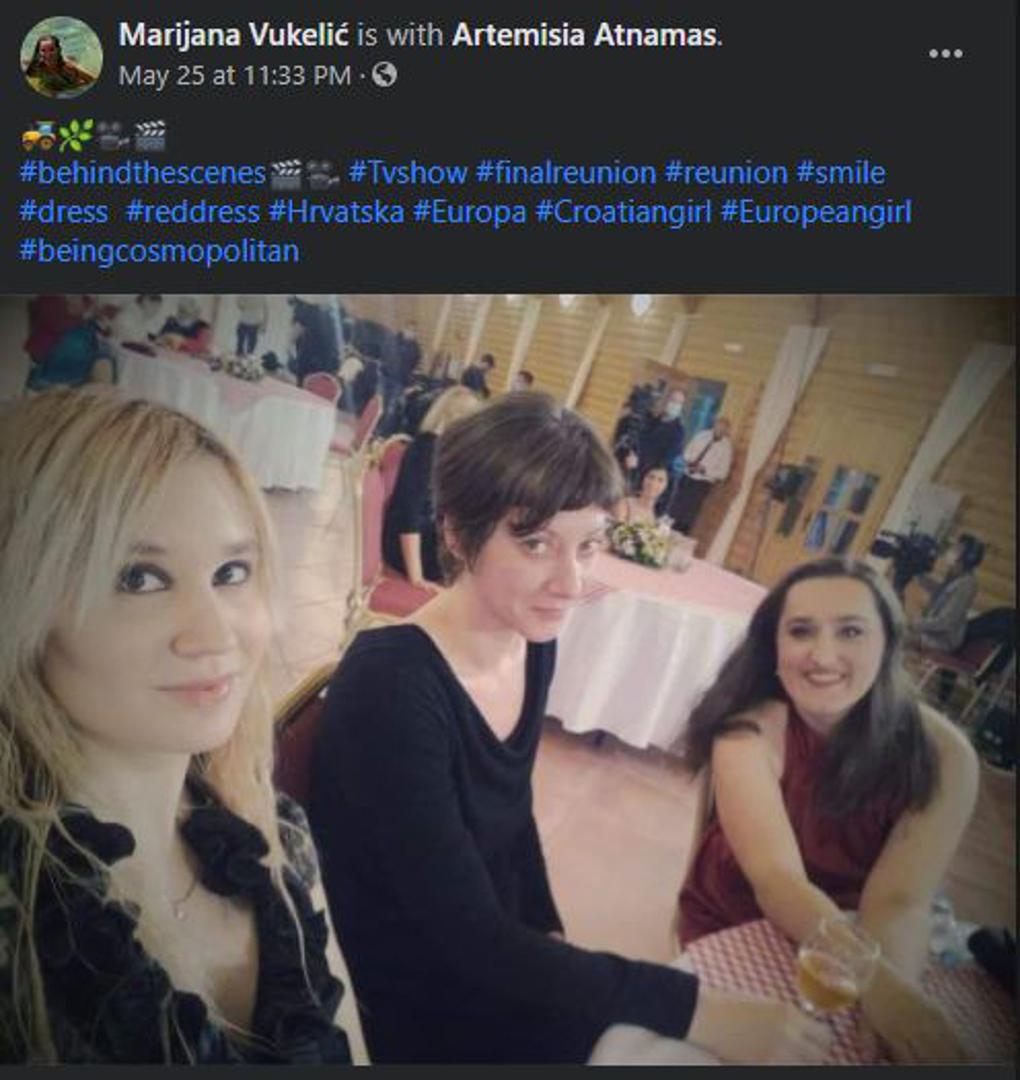The width and height of the screenshot is (1020, 1080).
Task: Open Marijana Vukelić's profile name link
Action: click(233, 34)
